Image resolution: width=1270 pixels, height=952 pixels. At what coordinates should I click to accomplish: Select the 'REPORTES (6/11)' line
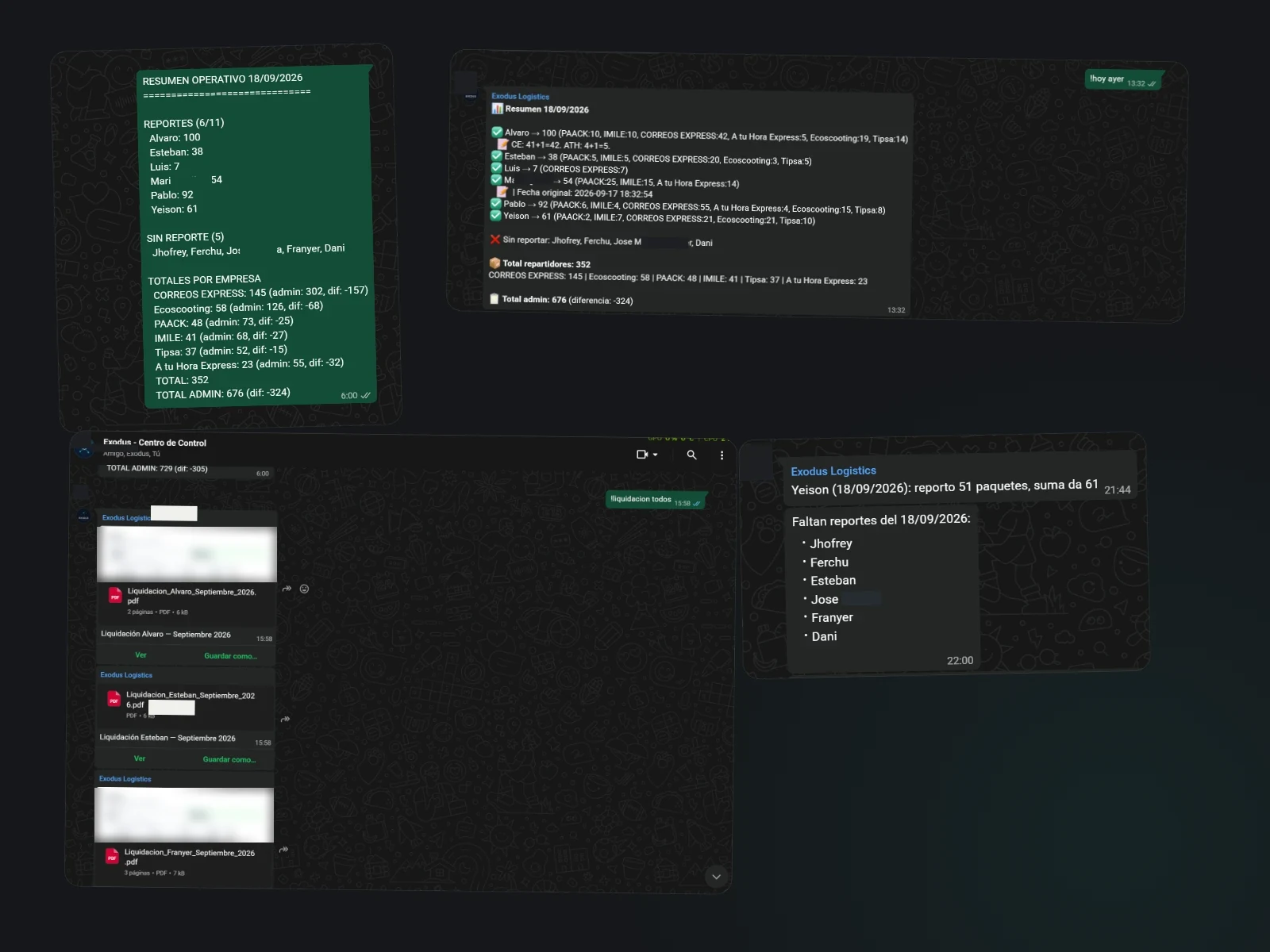point(183,123)
